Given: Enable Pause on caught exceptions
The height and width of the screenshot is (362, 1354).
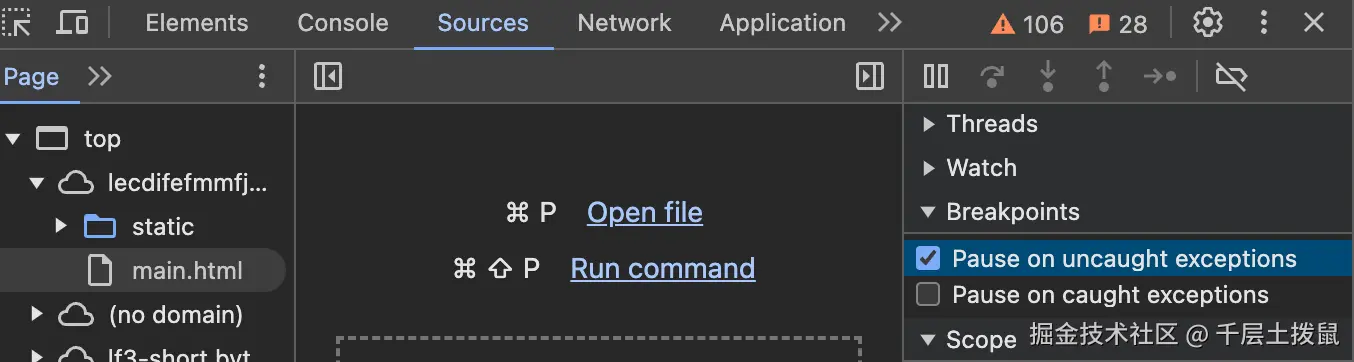Looking at the screenshot, I should click(928, 295).
